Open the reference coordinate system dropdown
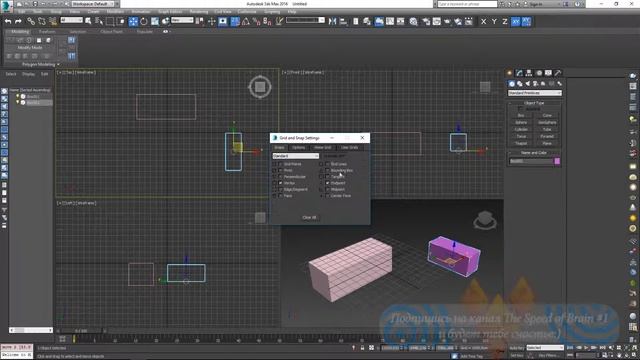Viewport: 640px width, 360px height. [x=182, y=20]
